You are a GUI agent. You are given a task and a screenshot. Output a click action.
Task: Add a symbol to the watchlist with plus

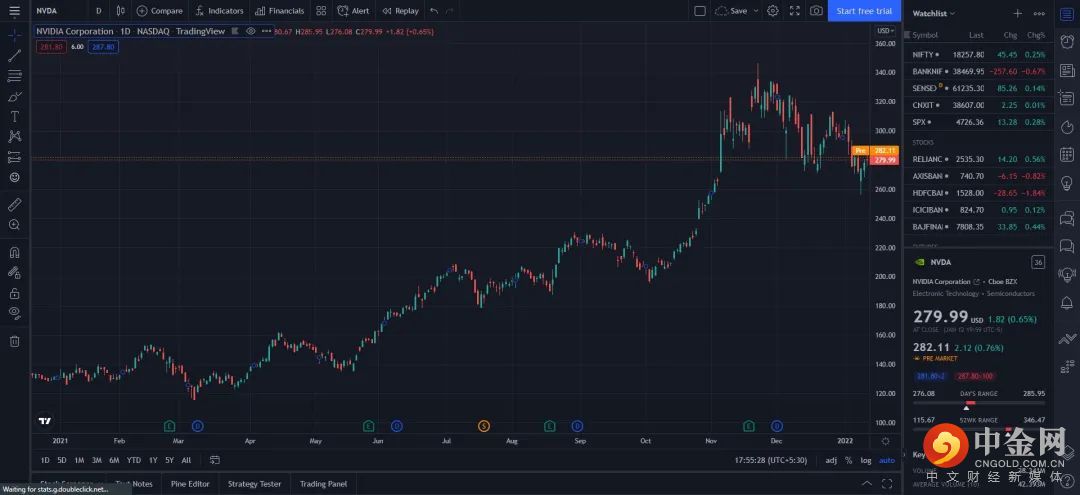point(1018,13)
